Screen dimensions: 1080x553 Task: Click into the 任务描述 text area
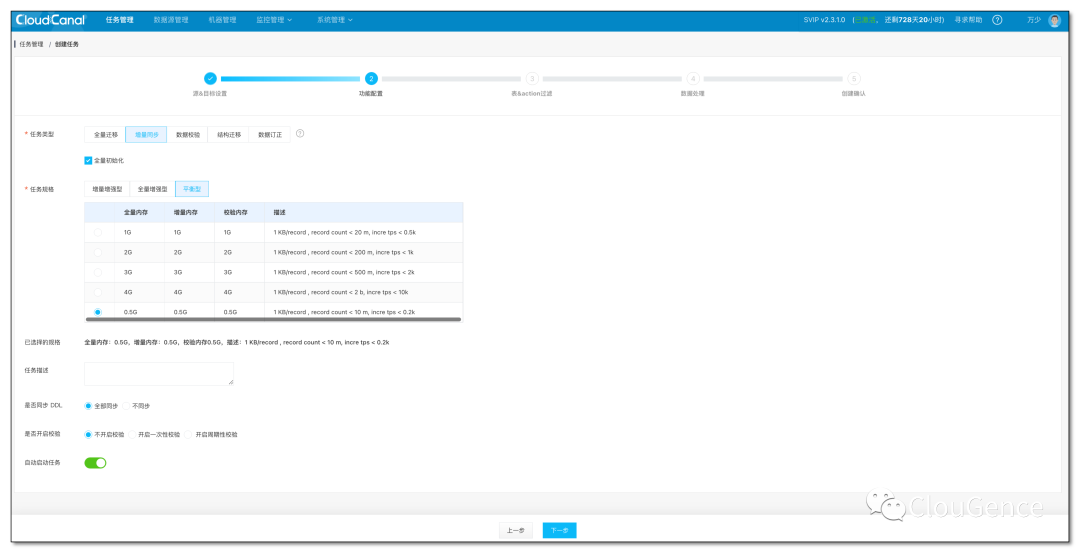click(159, 373)
